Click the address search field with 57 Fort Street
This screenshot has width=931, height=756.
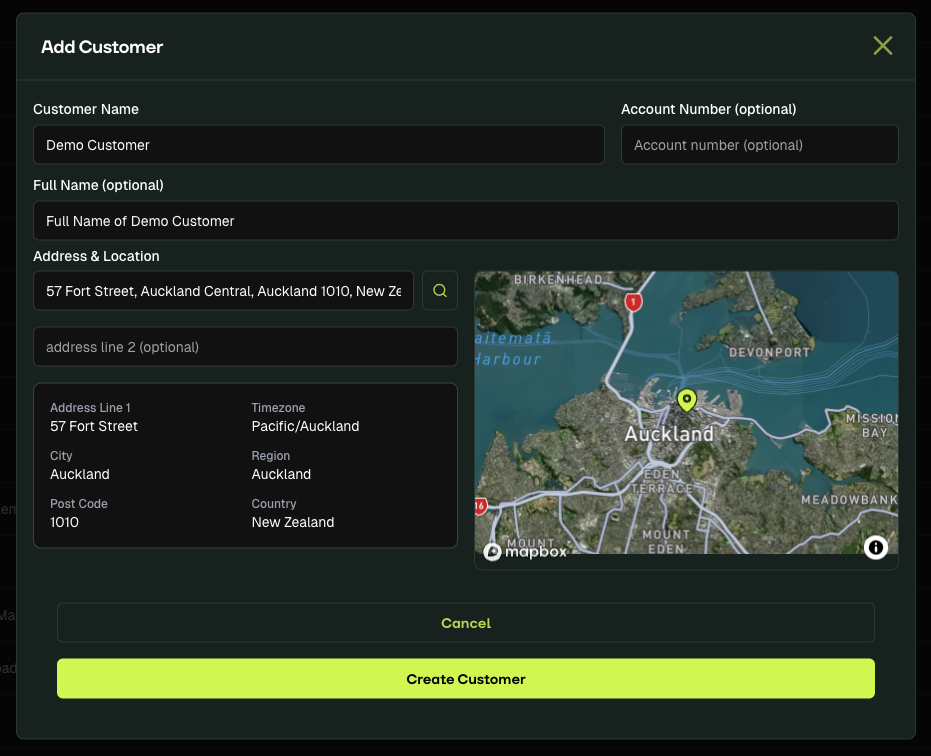(x=223, y=291)
